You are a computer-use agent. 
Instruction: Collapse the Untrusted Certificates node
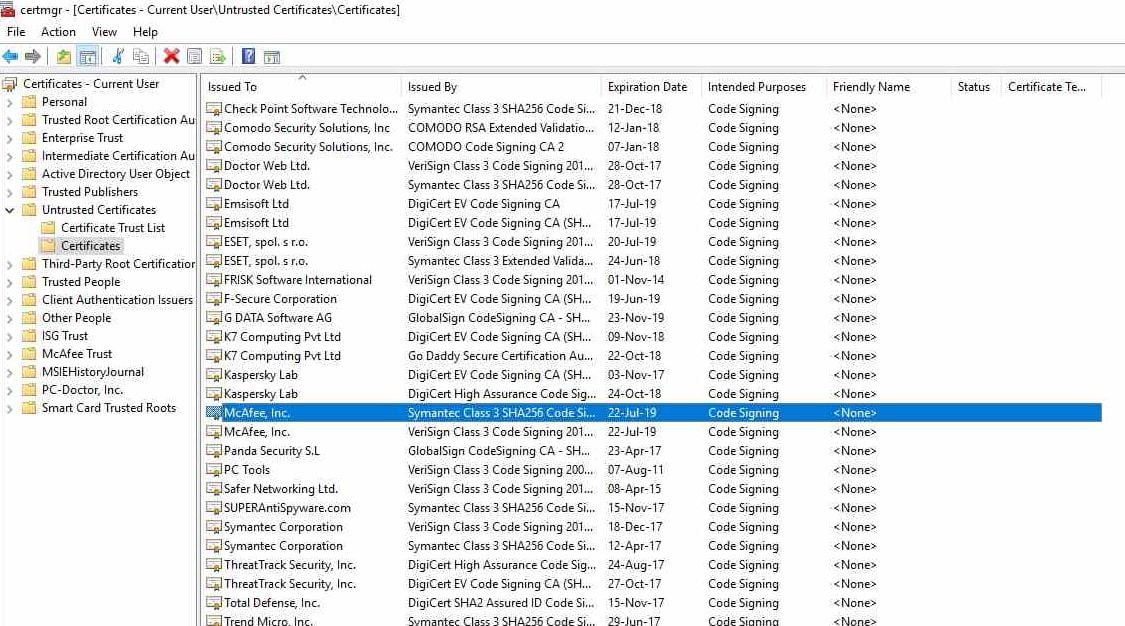click(x=9, y=210)
